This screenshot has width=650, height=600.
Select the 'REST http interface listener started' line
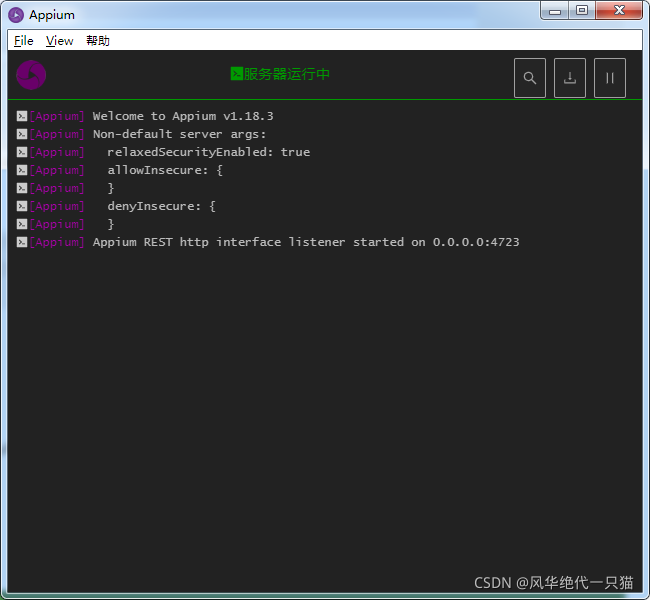tap(306, 242)
